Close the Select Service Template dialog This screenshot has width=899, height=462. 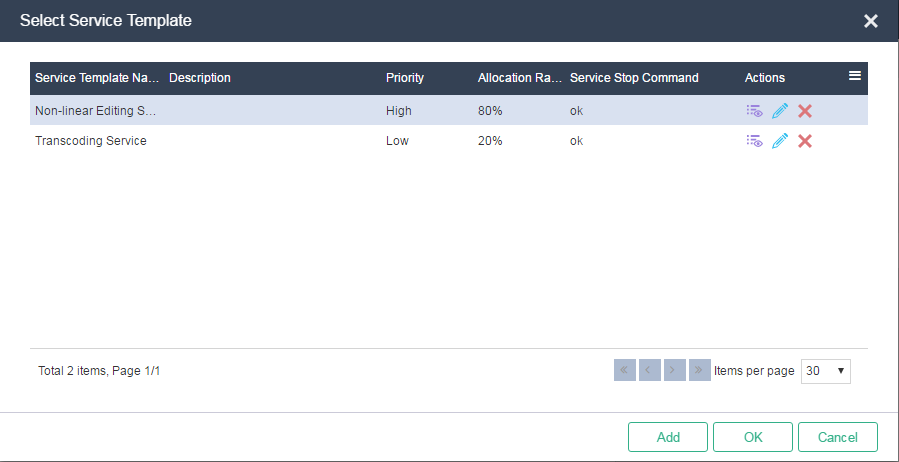pyautogui.click(x=870, y=21)
